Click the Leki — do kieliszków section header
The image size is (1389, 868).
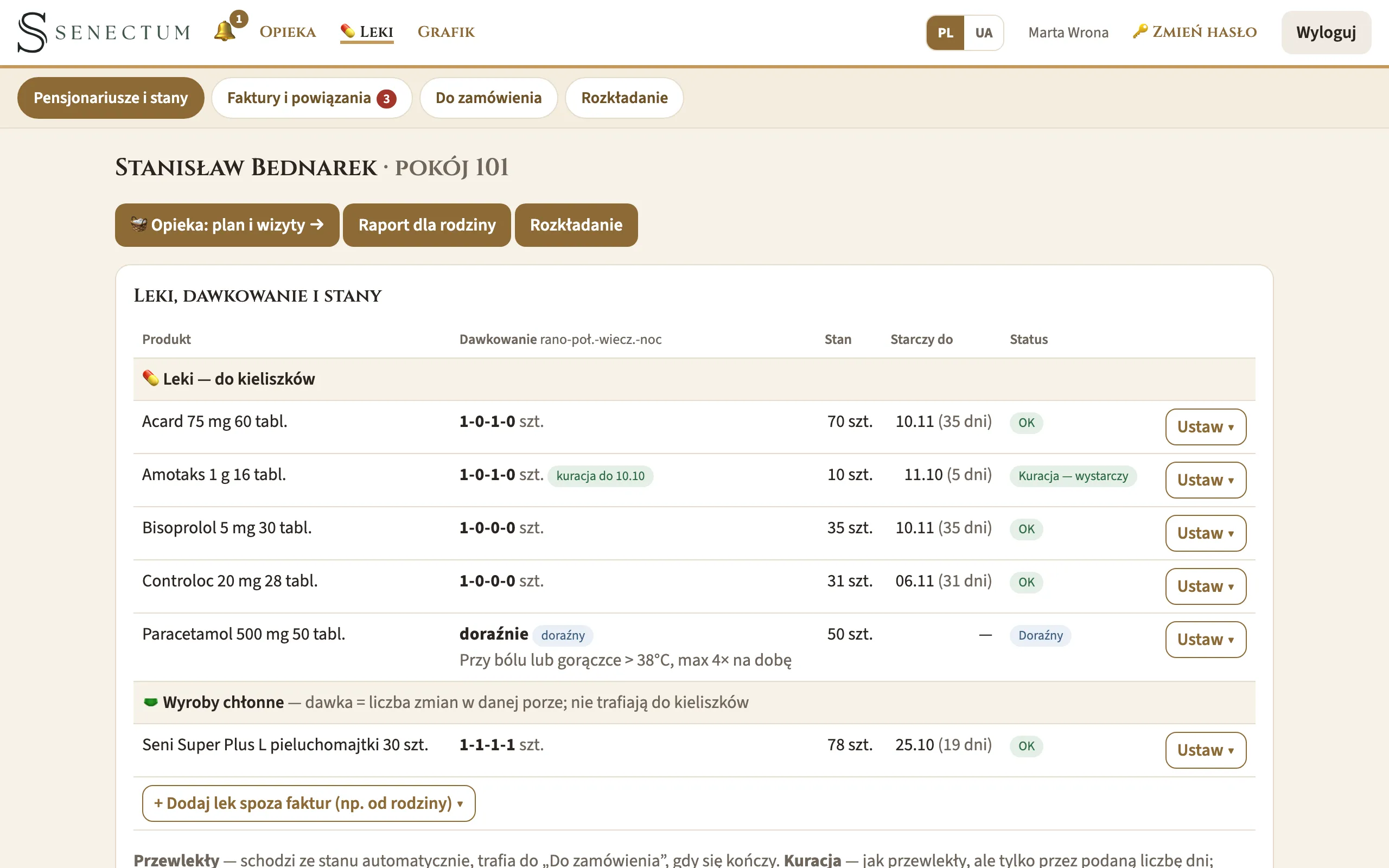click(694, 379)
